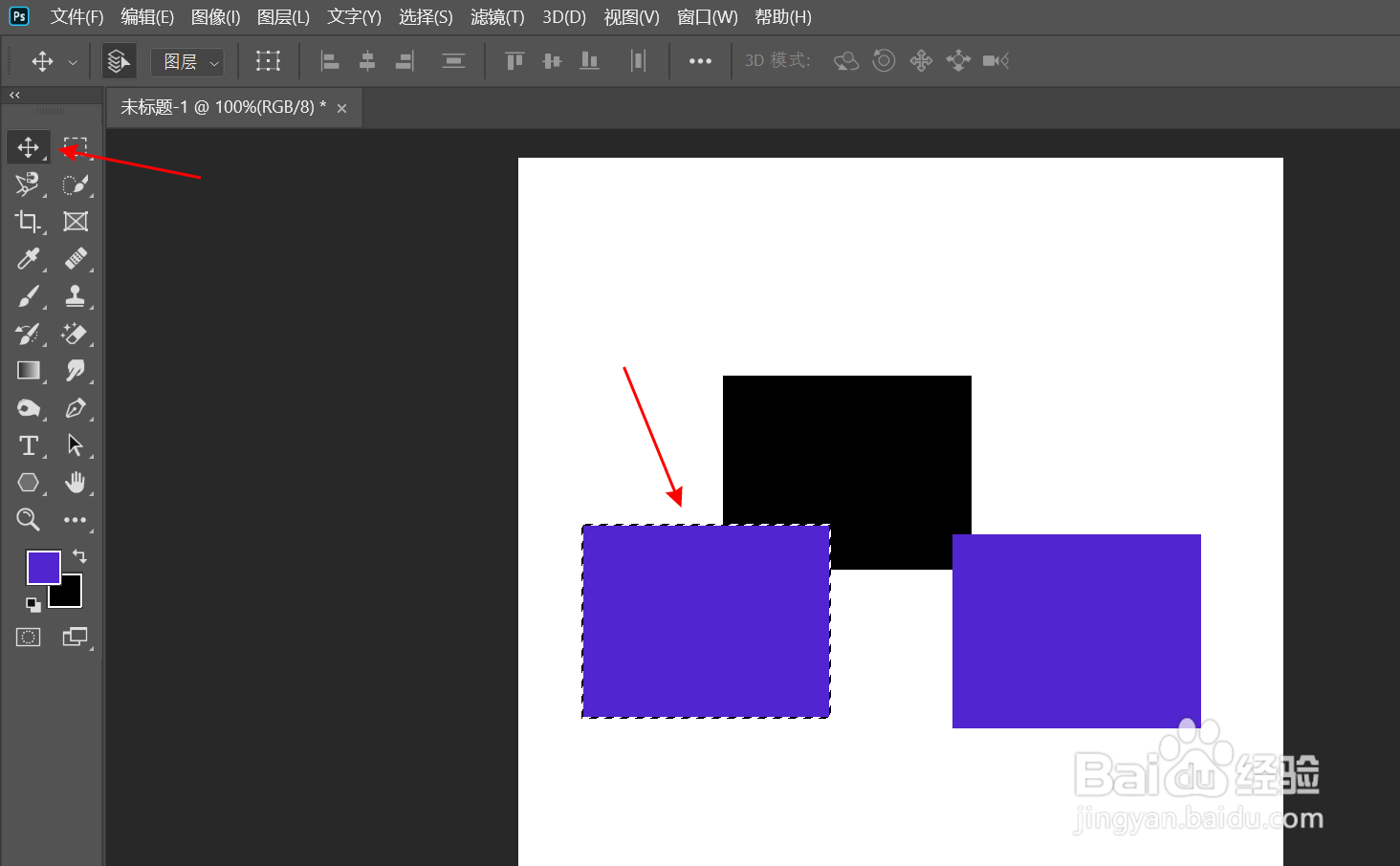Open the 图层 auto-select dropdown

188,62
